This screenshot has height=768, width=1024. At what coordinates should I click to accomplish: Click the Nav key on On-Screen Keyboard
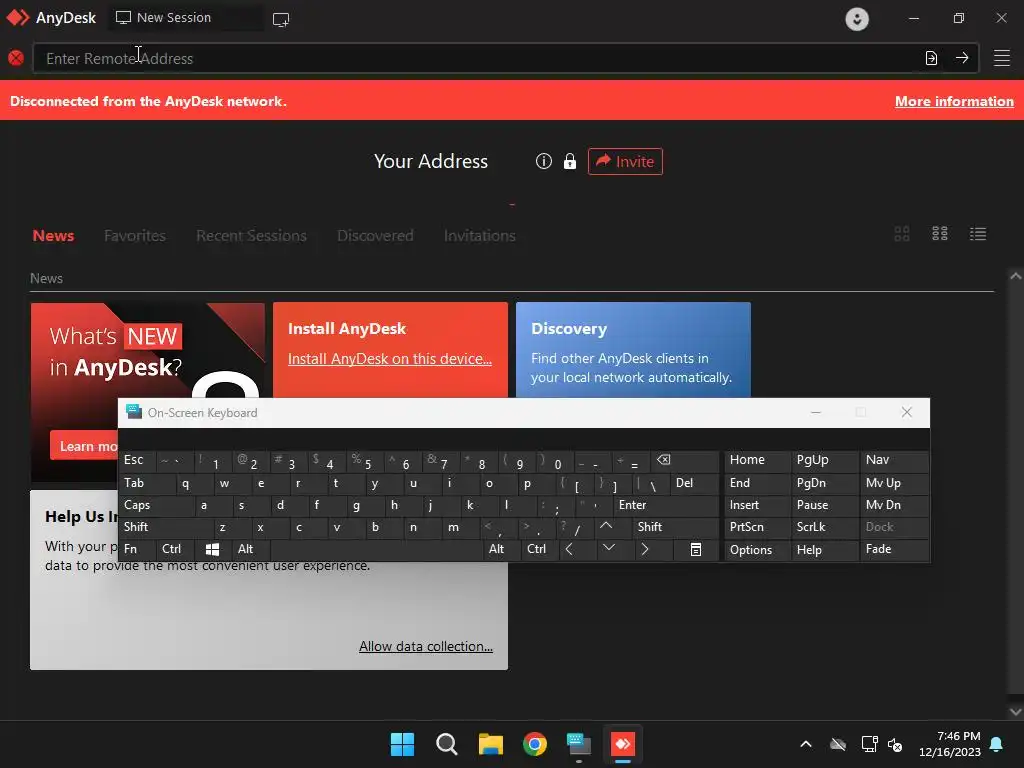(894, 460)
